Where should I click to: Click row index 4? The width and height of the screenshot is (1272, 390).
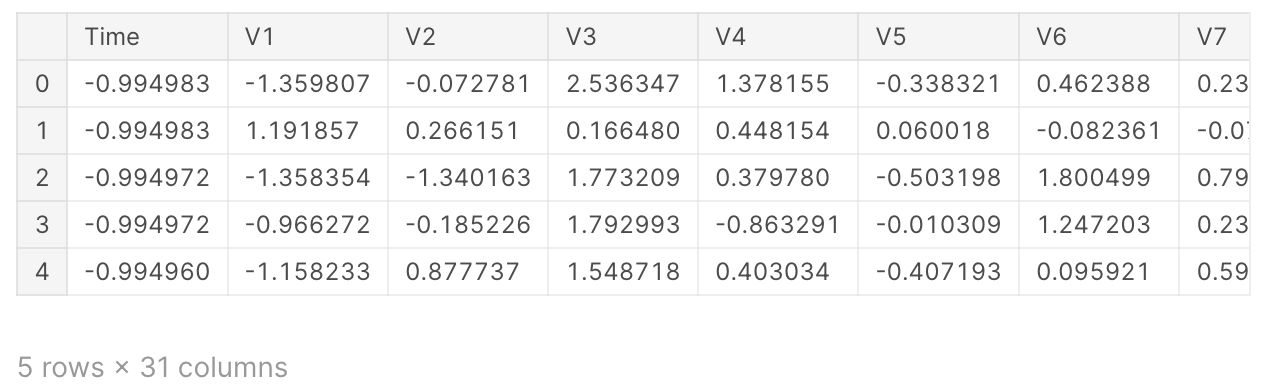tap(42, 272)
